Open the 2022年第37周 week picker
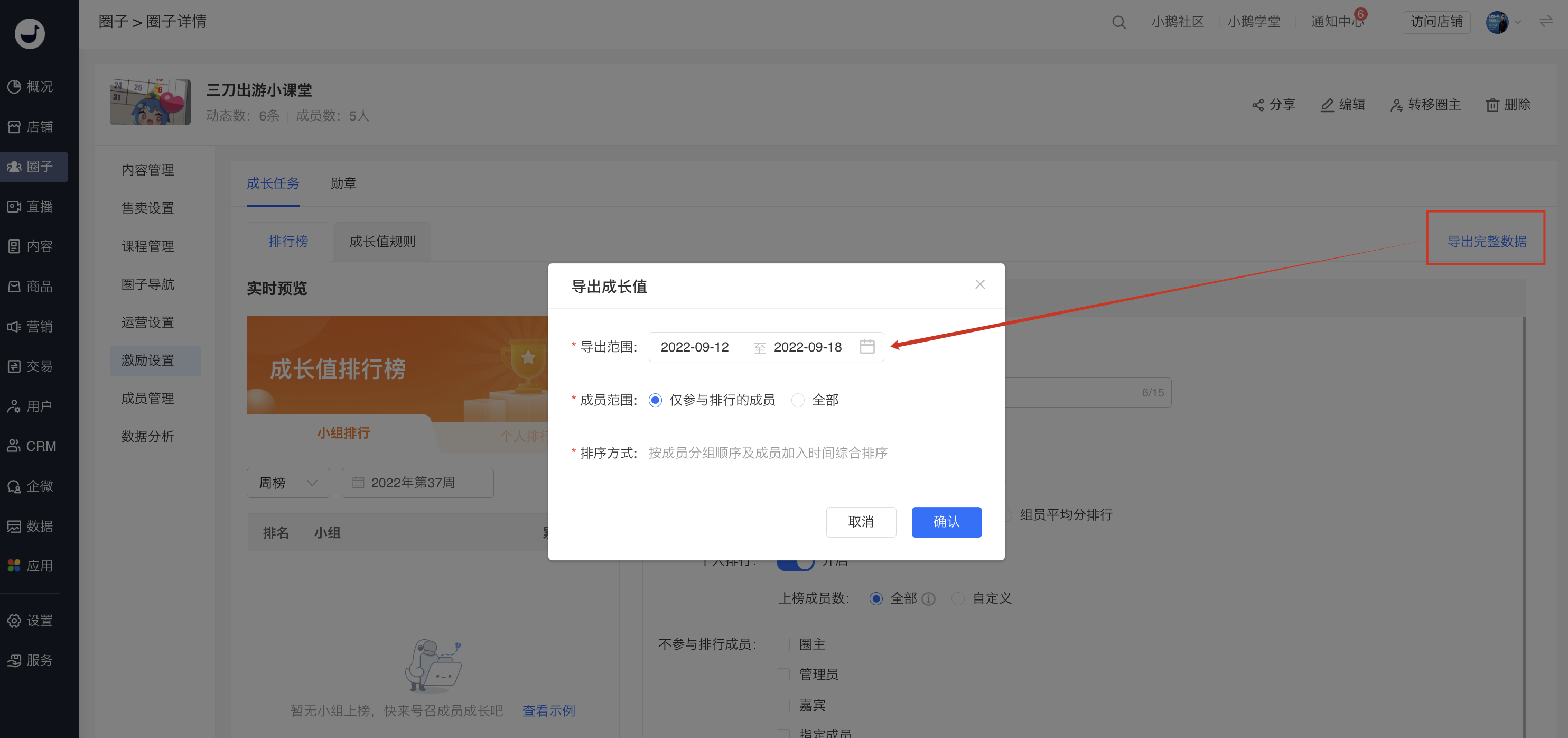Screen dimensions: 1568x738 coord(417,483)
